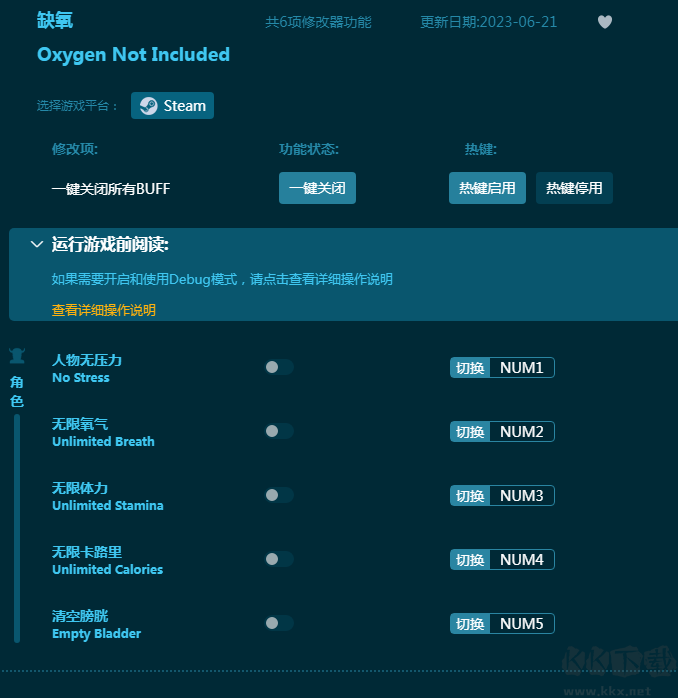Click 切换 button for NUM2 hotkey
Screen dimensions: 678x698
point(470,432)
